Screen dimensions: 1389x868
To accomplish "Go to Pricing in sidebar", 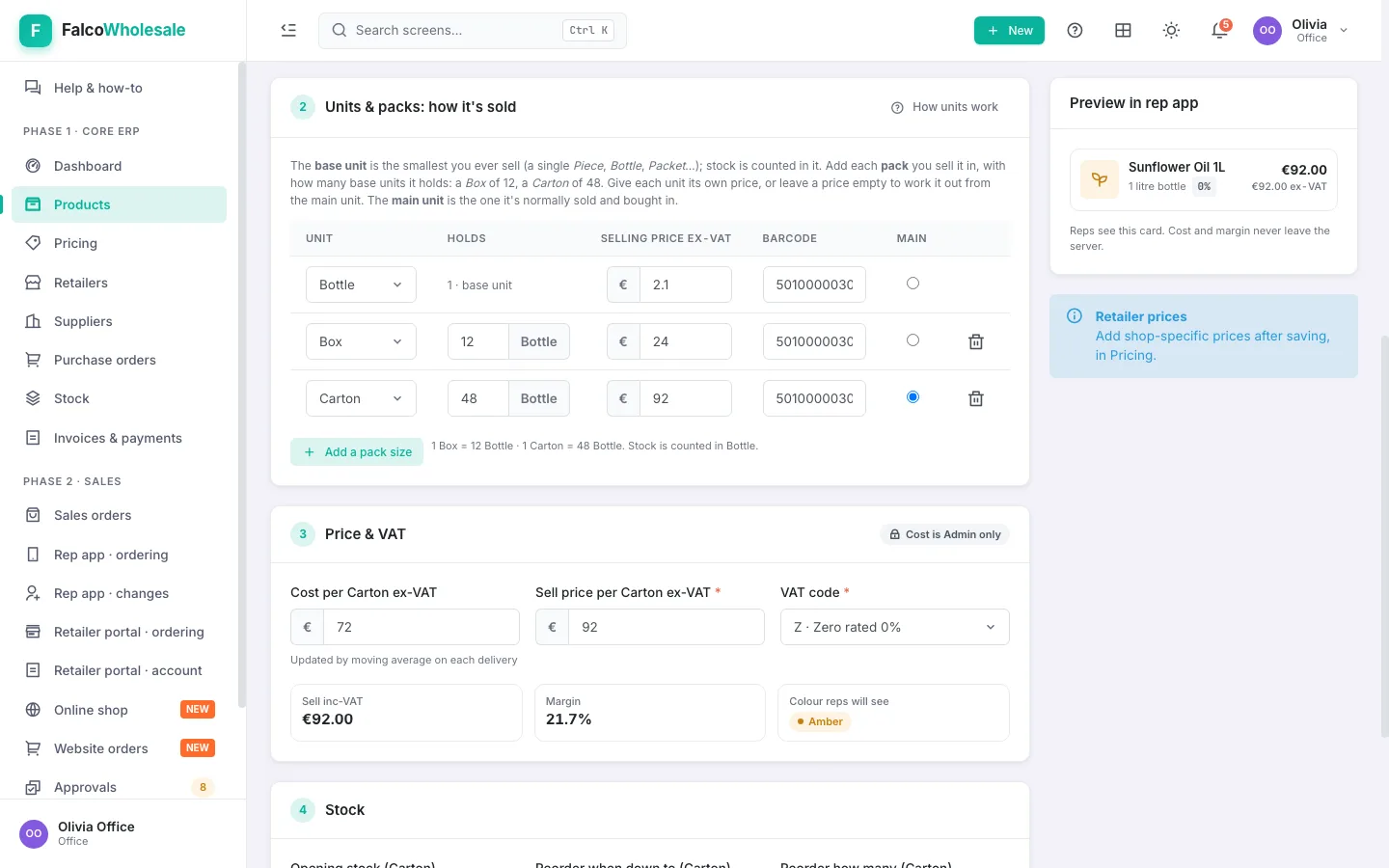I will (x=120, y=243).
